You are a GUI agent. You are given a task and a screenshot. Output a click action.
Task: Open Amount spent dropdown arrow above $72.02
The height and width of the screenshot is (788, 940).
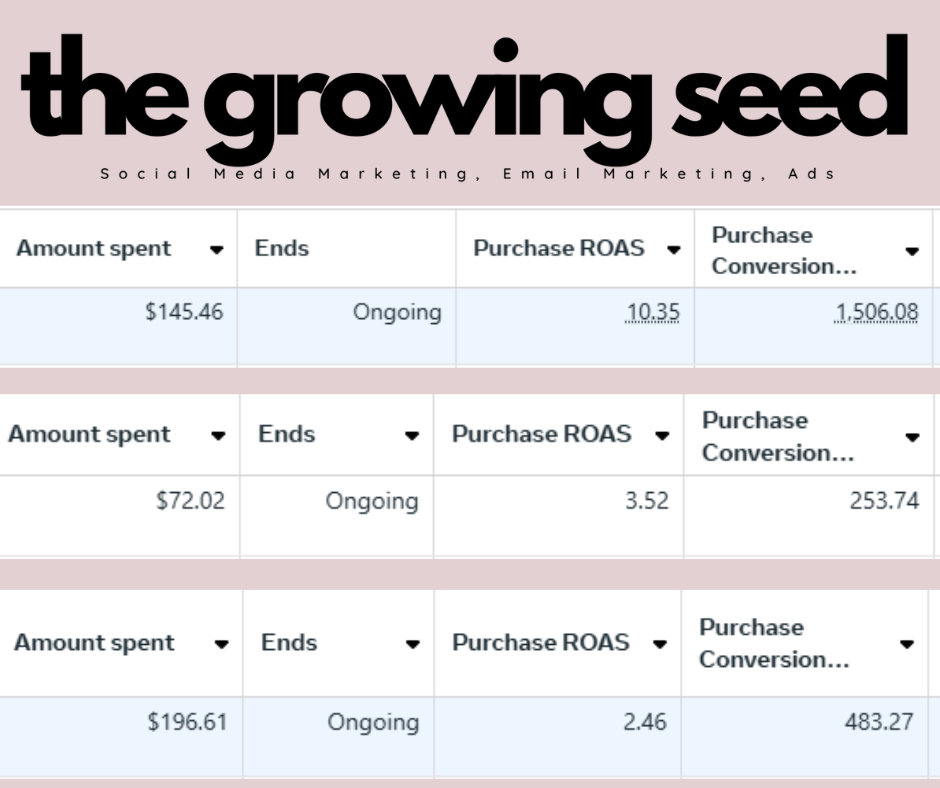coord(217,436)
